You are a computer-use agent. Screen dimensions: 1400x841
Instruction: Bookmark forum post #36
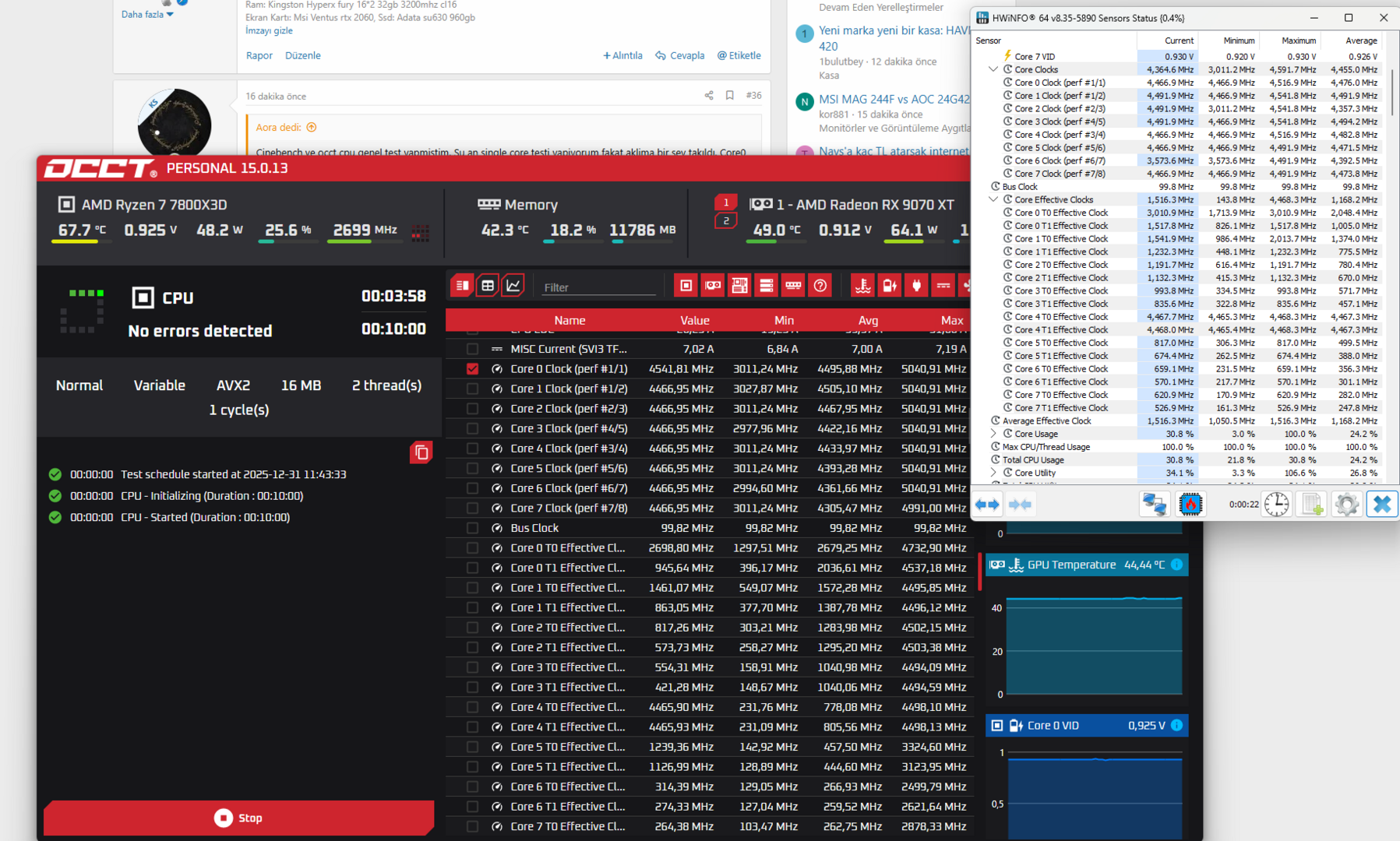(730, 95)
